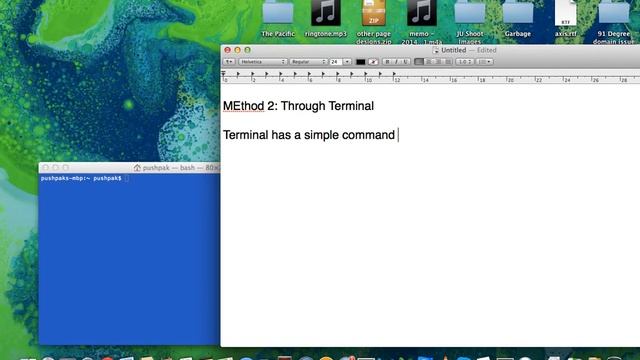Click the font size field showing 24
The height and width of the screenshot is (360, 640).
coord(336,62)
